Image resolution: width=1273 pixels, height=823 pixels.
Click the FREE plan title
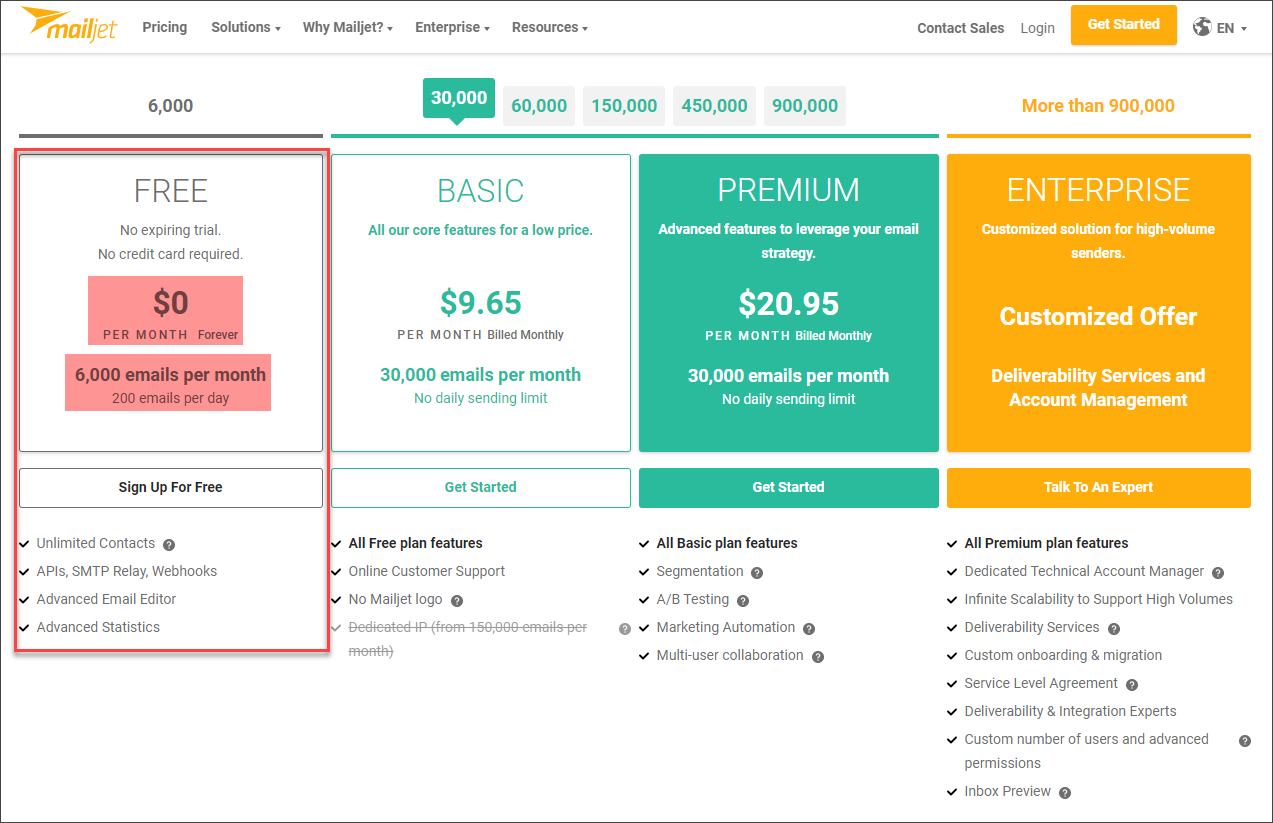tap(171, 191)
